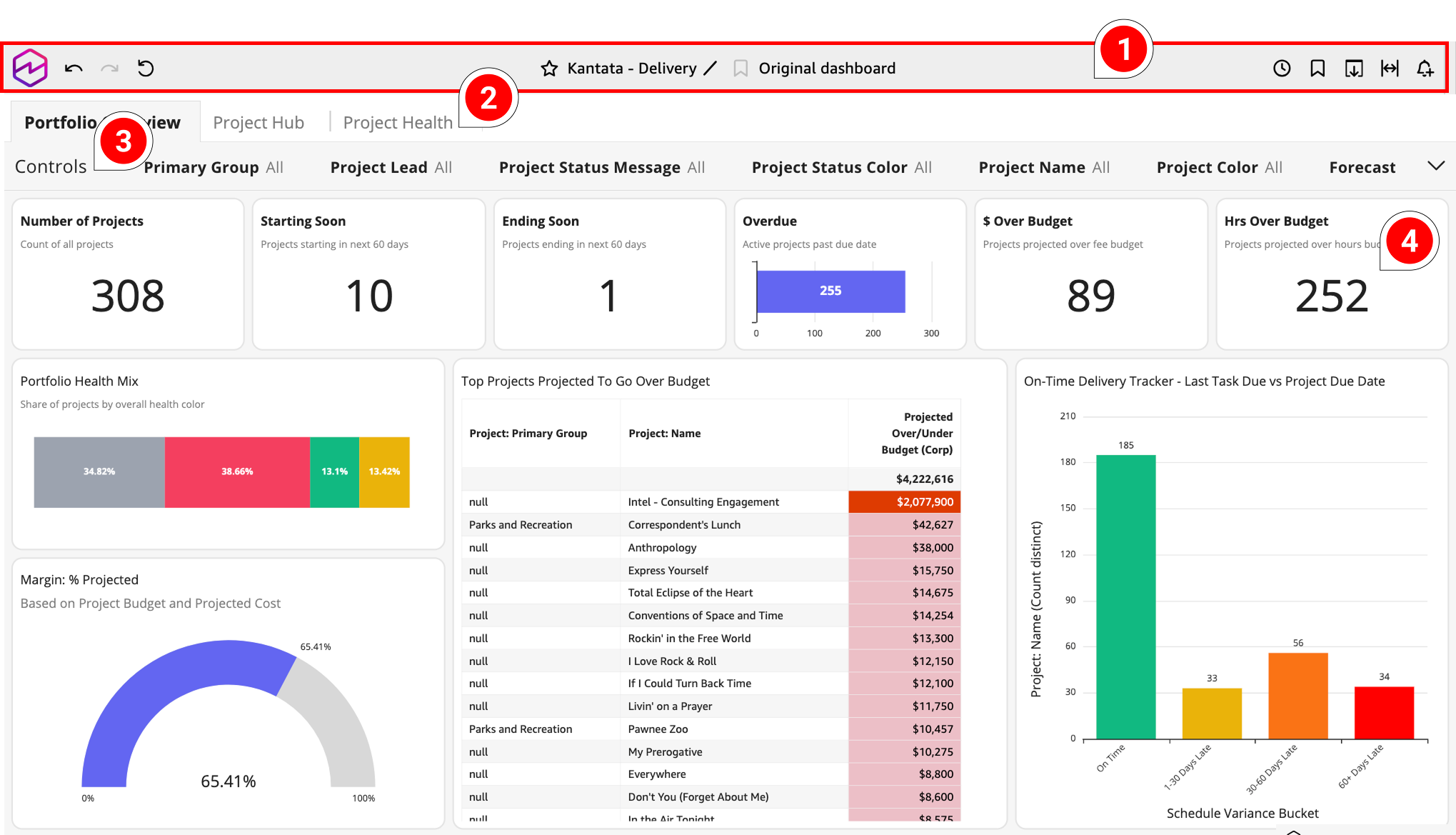Click the orange 30-60 Days Late bar
This screenshot has width=1456, height=835.
1298,696
